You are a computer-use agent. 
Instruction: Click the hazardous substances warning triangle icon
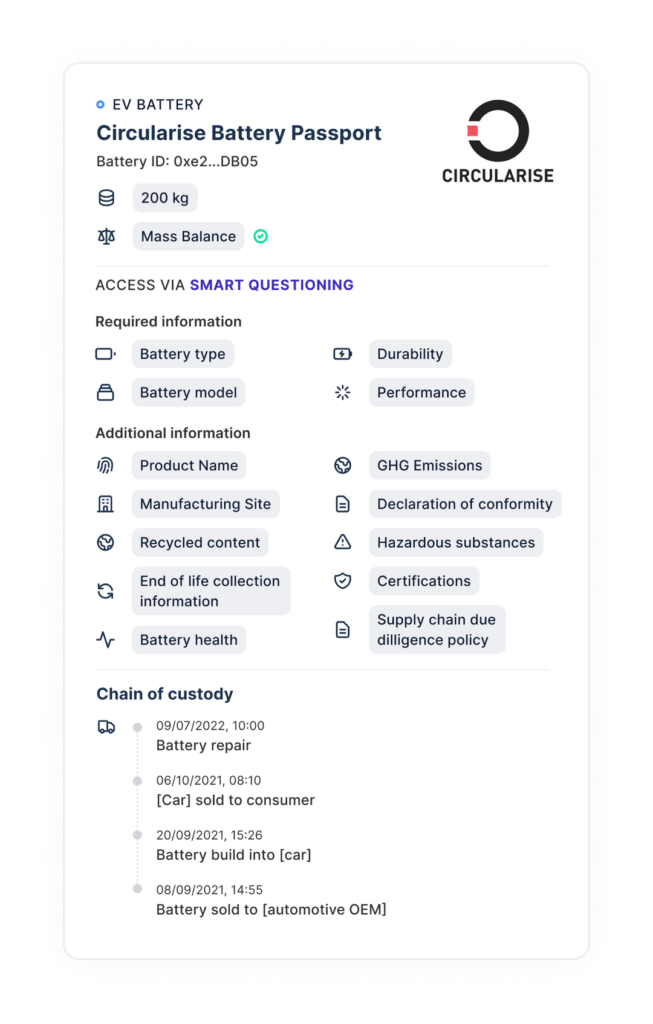pos(343,543)
